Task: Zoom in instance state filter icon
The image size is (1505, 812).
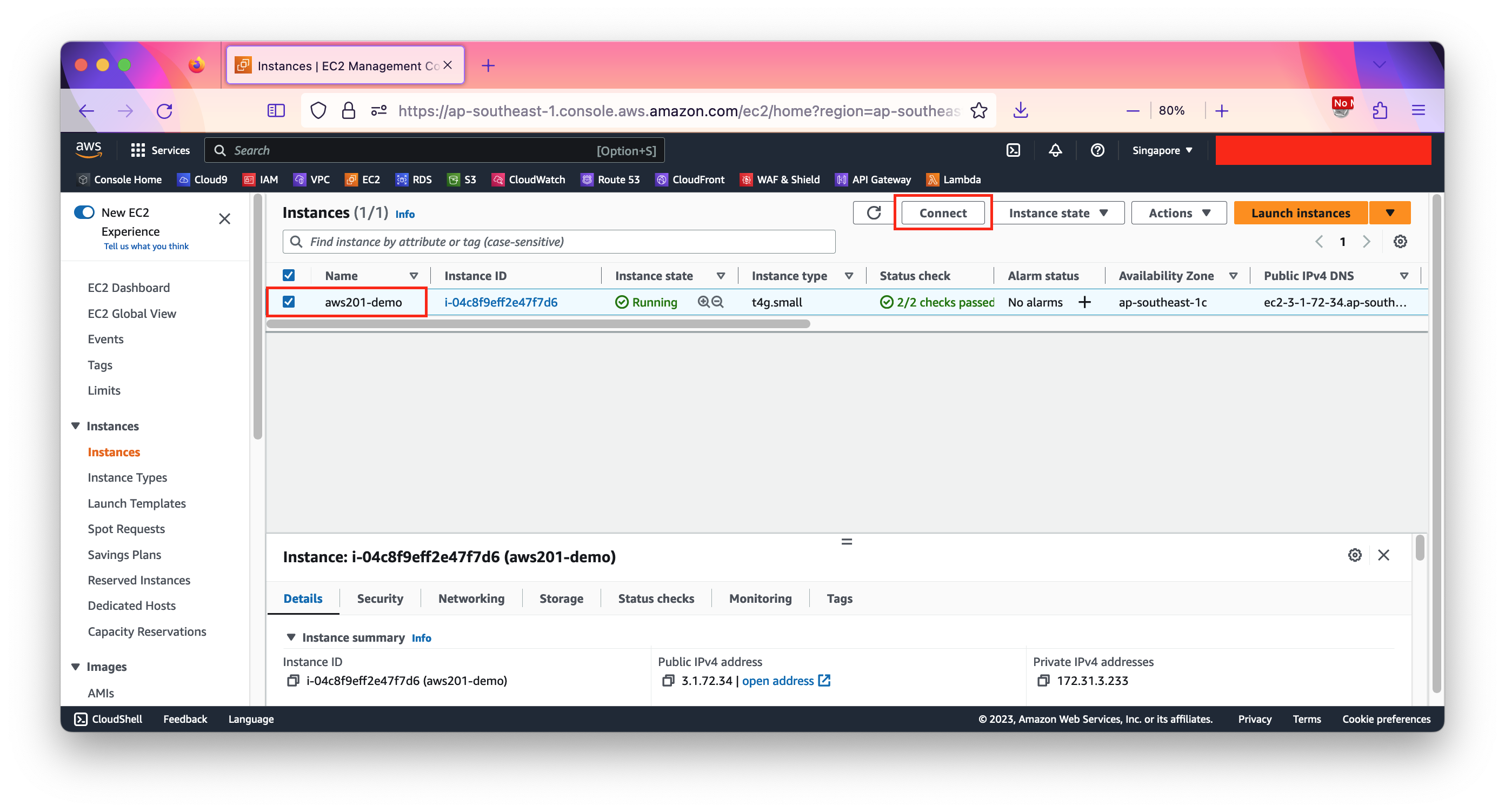Action: pos(703,302)
